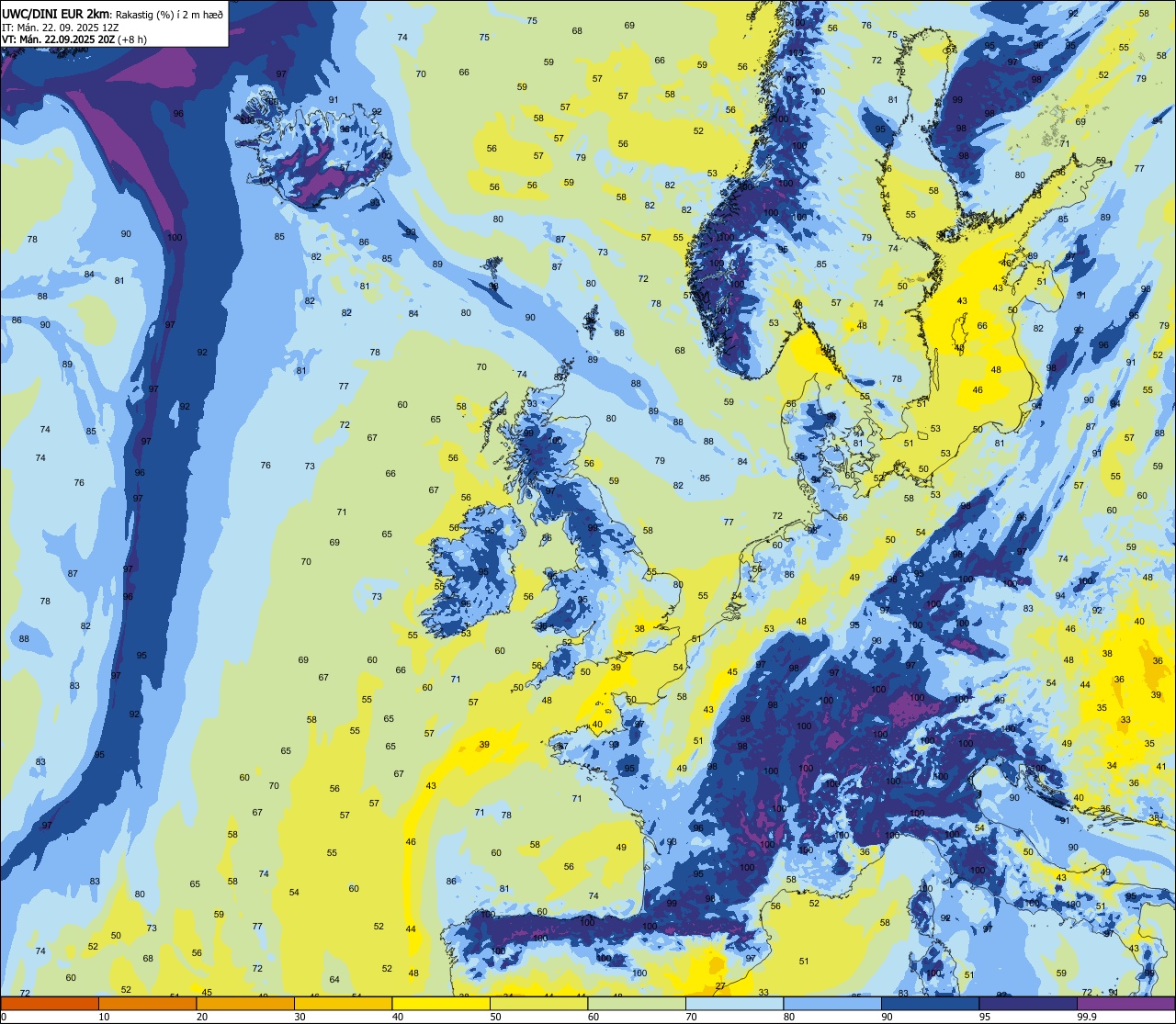This screenshot has width=1176, height=1024.
Task: Click the 95–99.9 dark navy legend swatch
Action: 1028,1003
